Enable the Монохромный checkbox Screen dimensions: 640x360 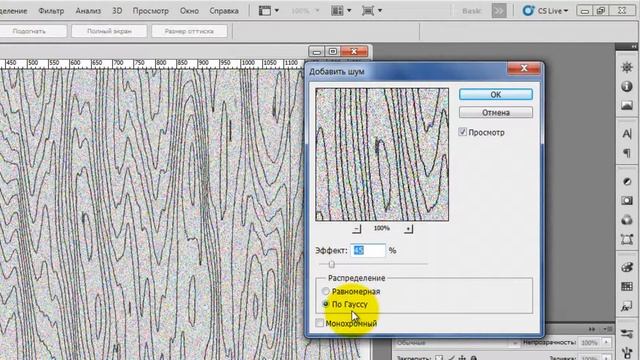point(320,323)
